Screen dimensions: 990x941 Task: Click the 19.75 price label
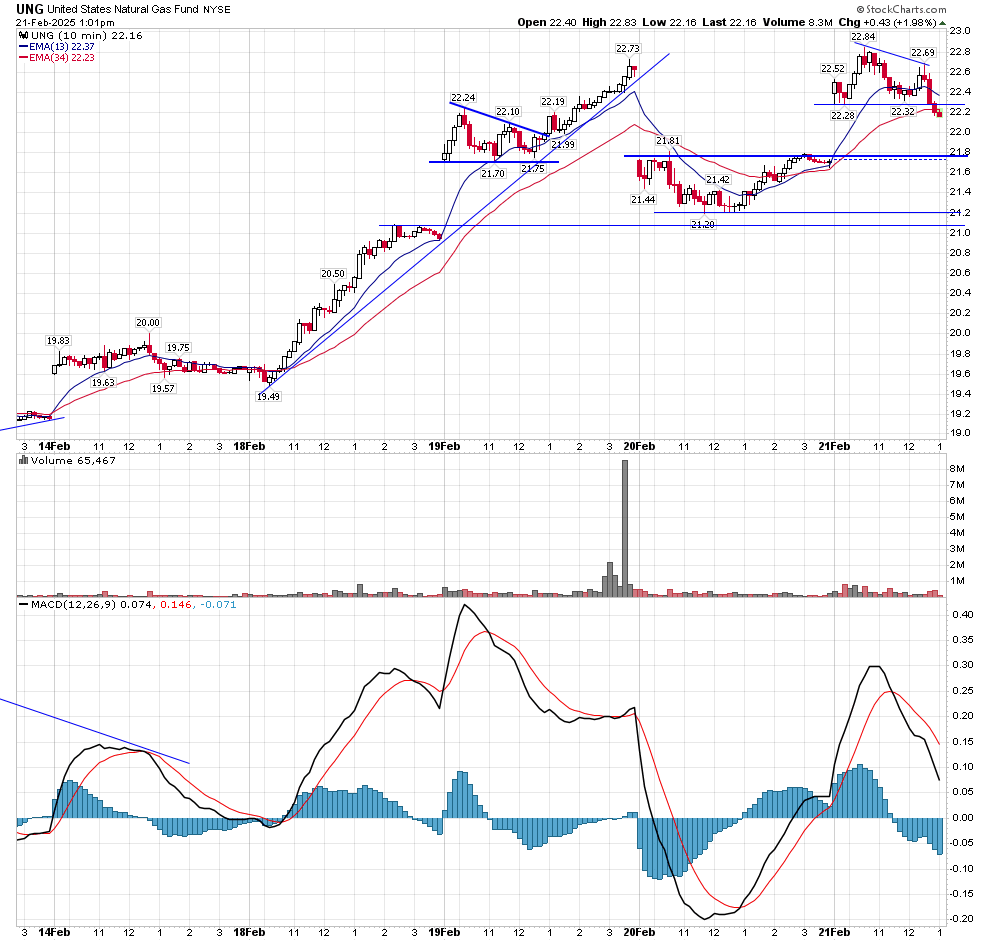tap(178, 347)
